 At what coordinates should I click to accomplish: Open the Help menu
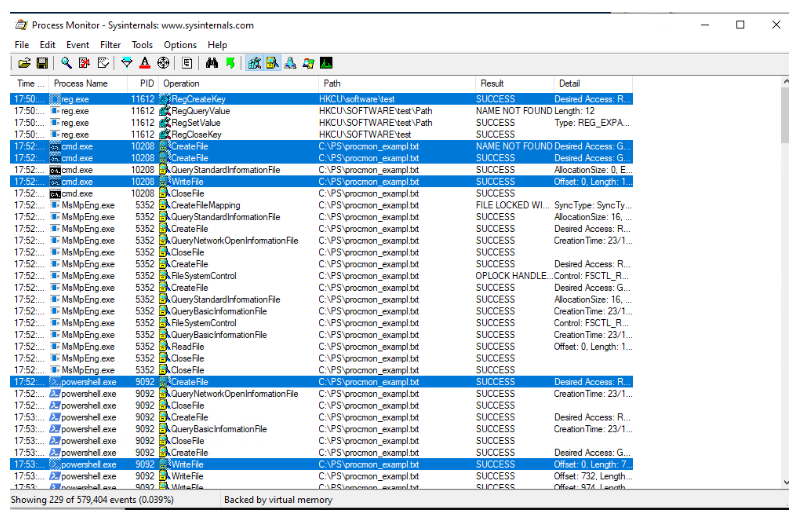218,45
